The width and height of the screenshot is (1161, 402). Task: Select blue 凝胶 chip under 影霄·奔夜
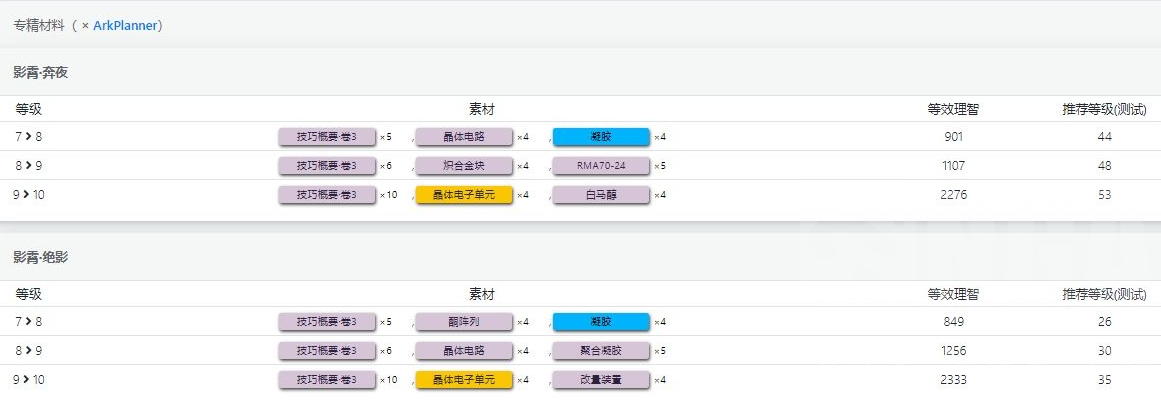click(x=601, y=136)
